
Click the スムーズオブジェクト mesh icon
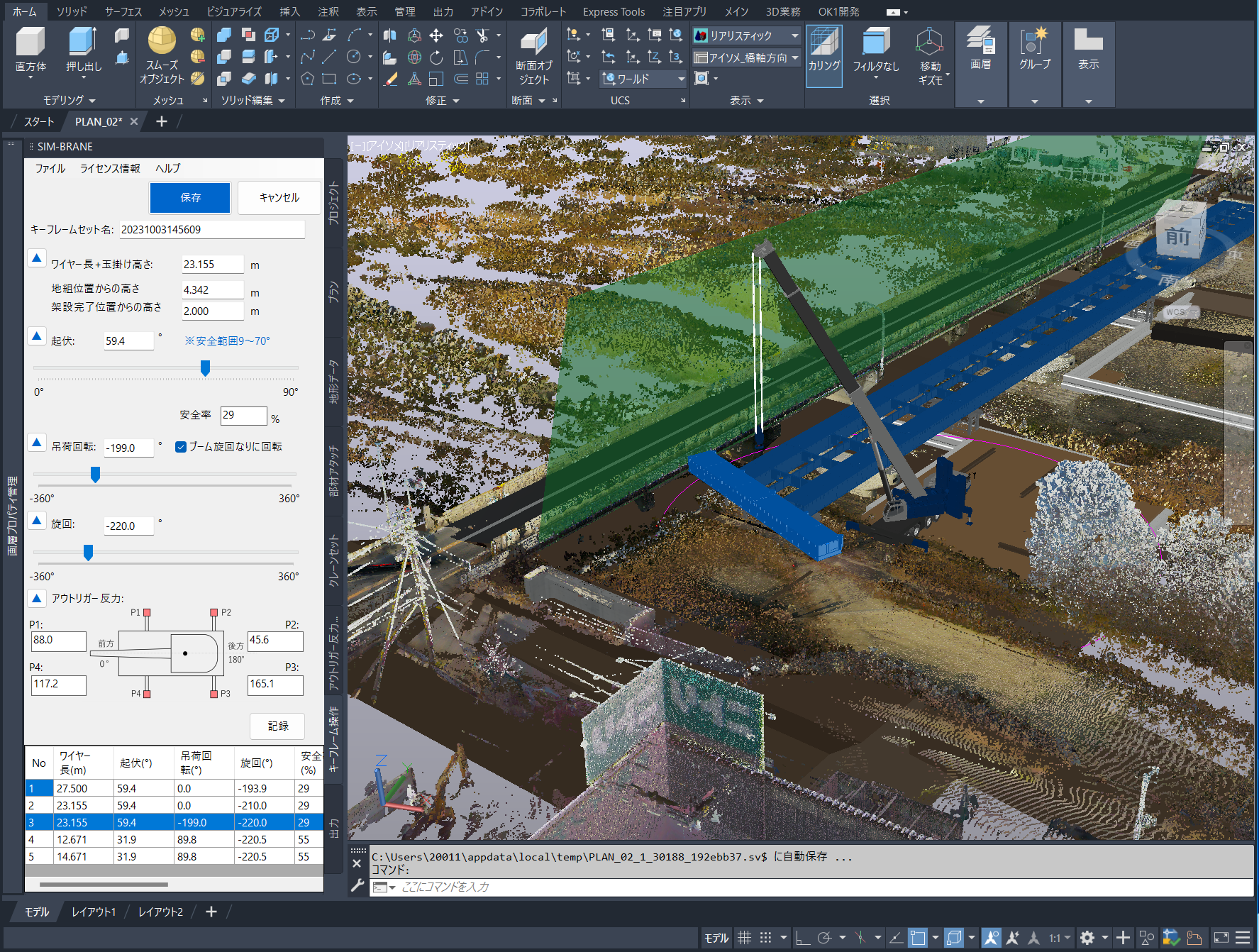162,41
